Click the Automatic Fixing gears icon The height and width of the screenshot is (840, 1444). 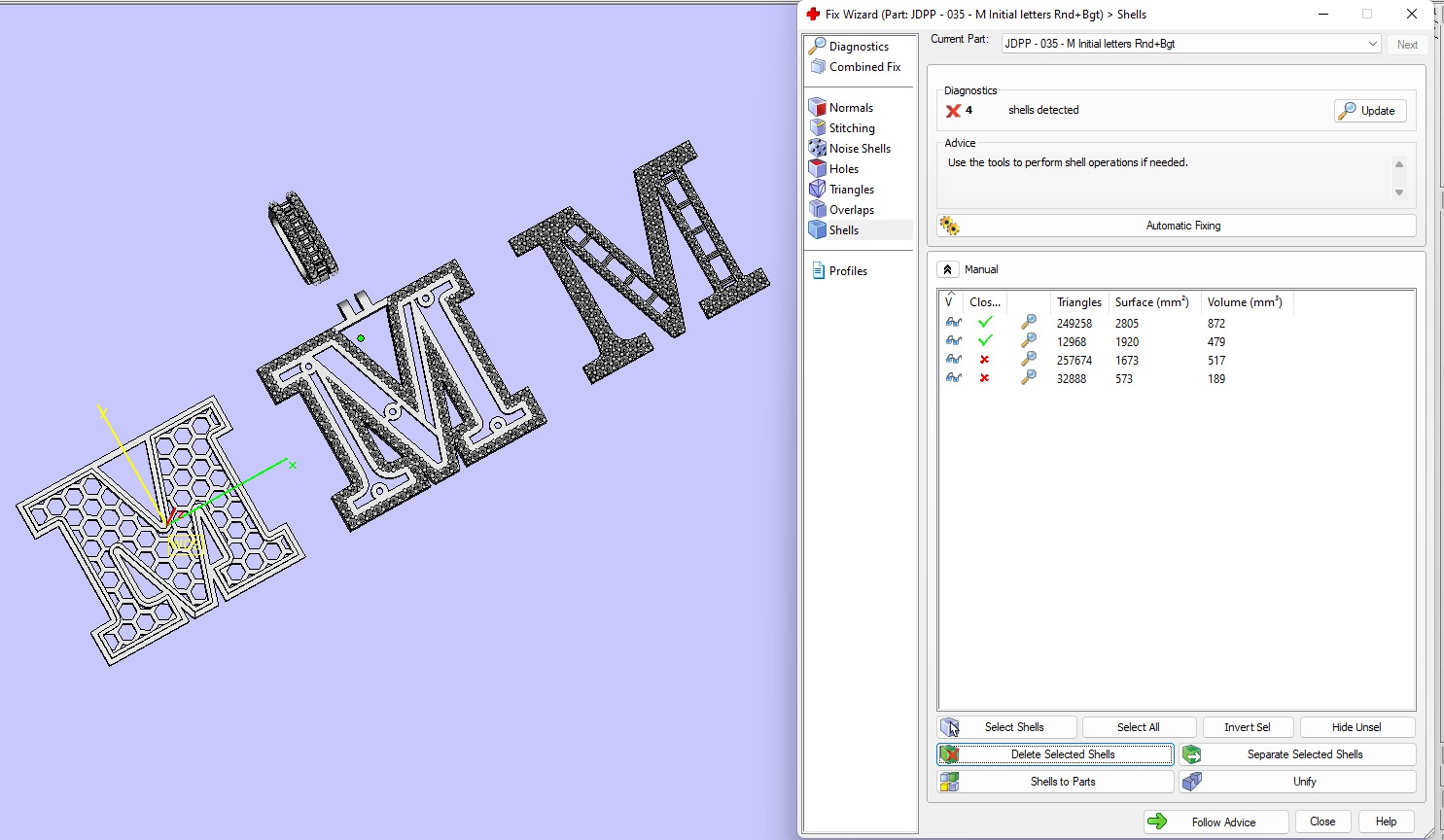pyautogui.click(x=950, y=226)
